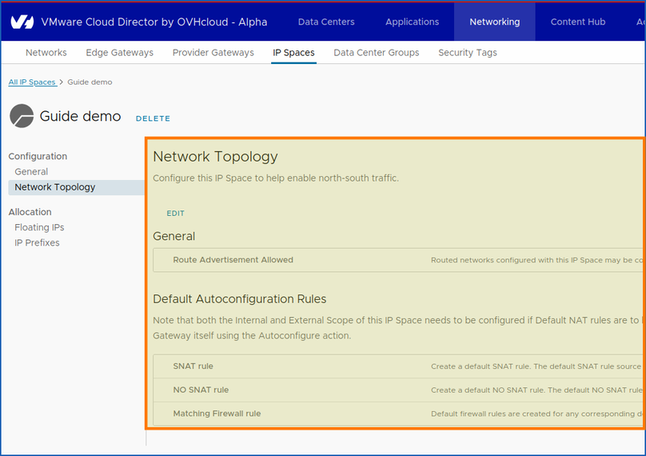Click the DELETE button for Guide demo
Screen dimensions: 646x456
[153, 119]
